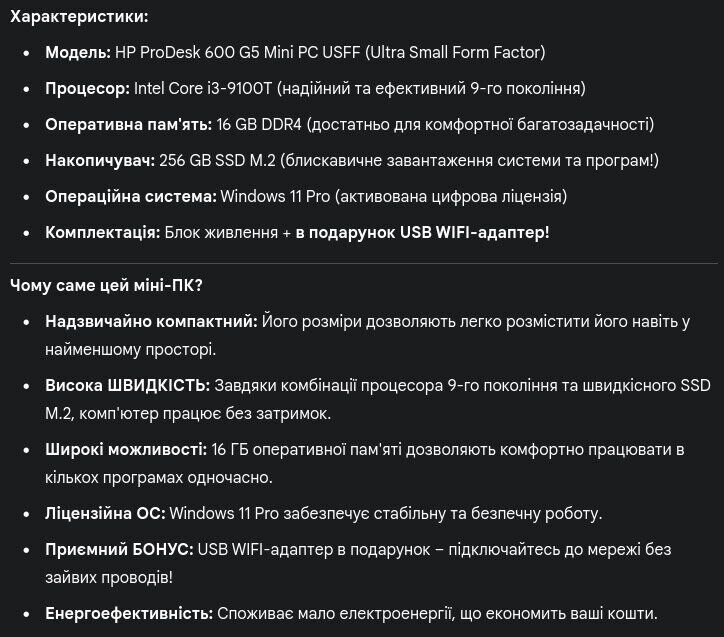This screenshot has height=637, width=724.
Task: Click the bold "Процесор:" label
Action: click(87, 88)
